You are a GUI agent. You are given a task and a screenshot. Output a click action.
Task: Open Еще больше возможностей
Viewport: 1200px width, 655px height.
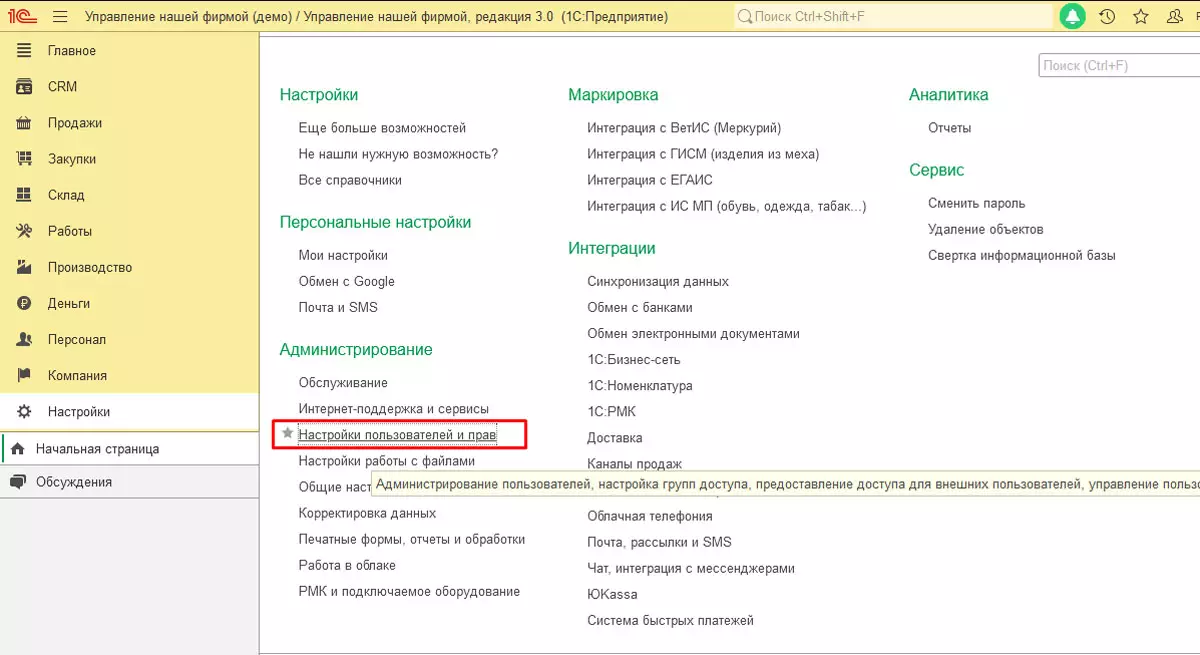pos(382,128)
